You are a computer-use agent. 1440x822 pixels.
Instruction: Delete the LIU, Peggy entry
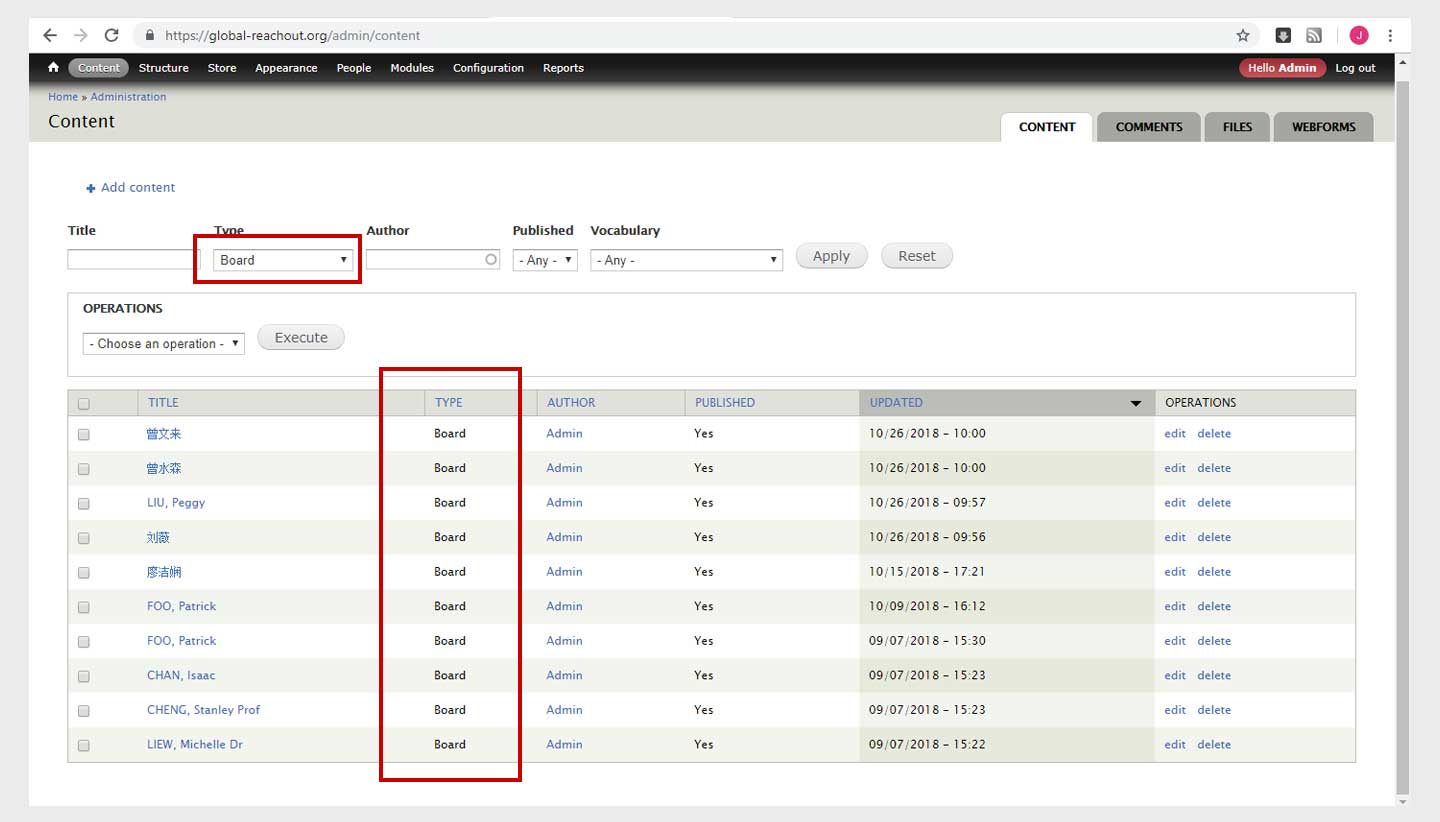[1214, 503]
